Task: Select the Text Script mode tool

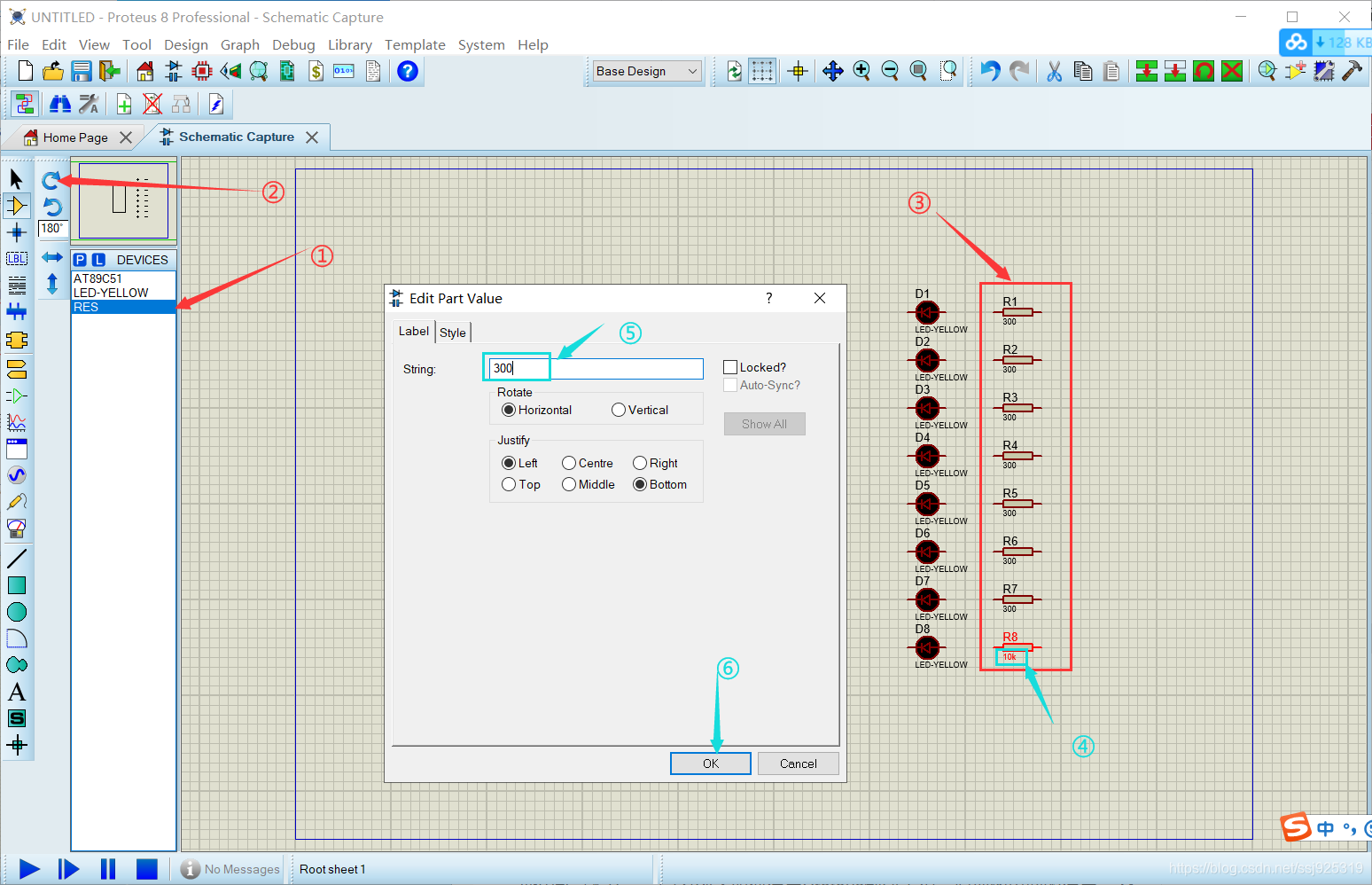Action: 16,286
